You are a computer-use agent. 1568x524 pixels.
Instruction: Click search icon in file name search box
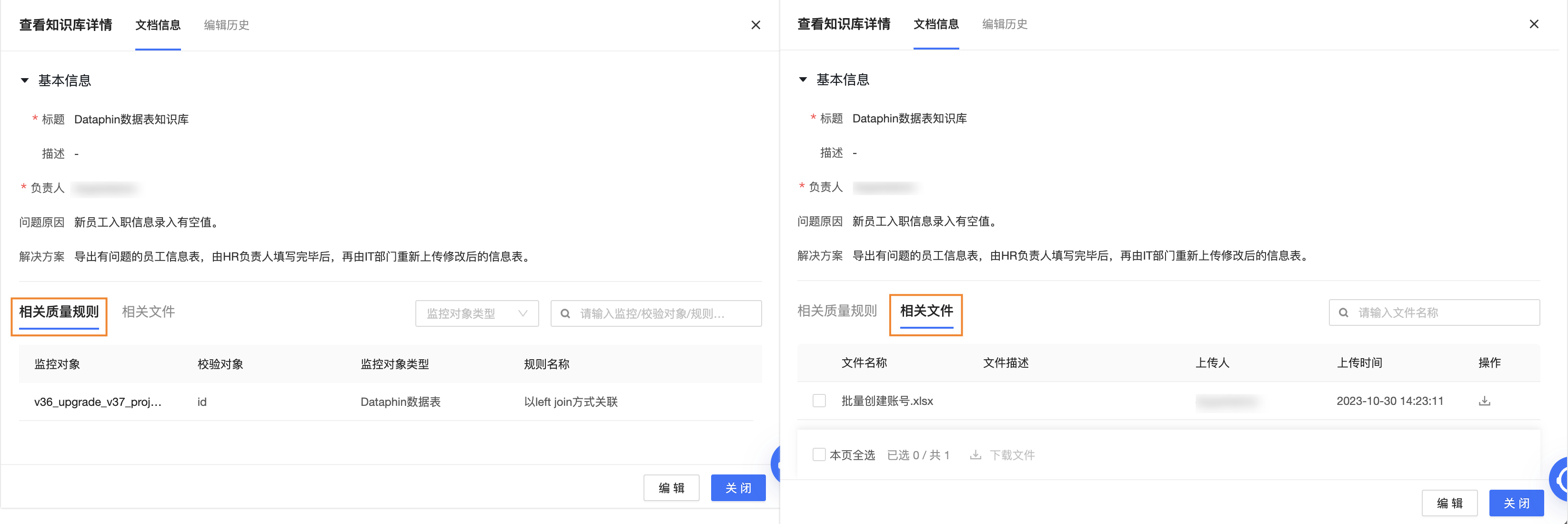coord(1343,313)
